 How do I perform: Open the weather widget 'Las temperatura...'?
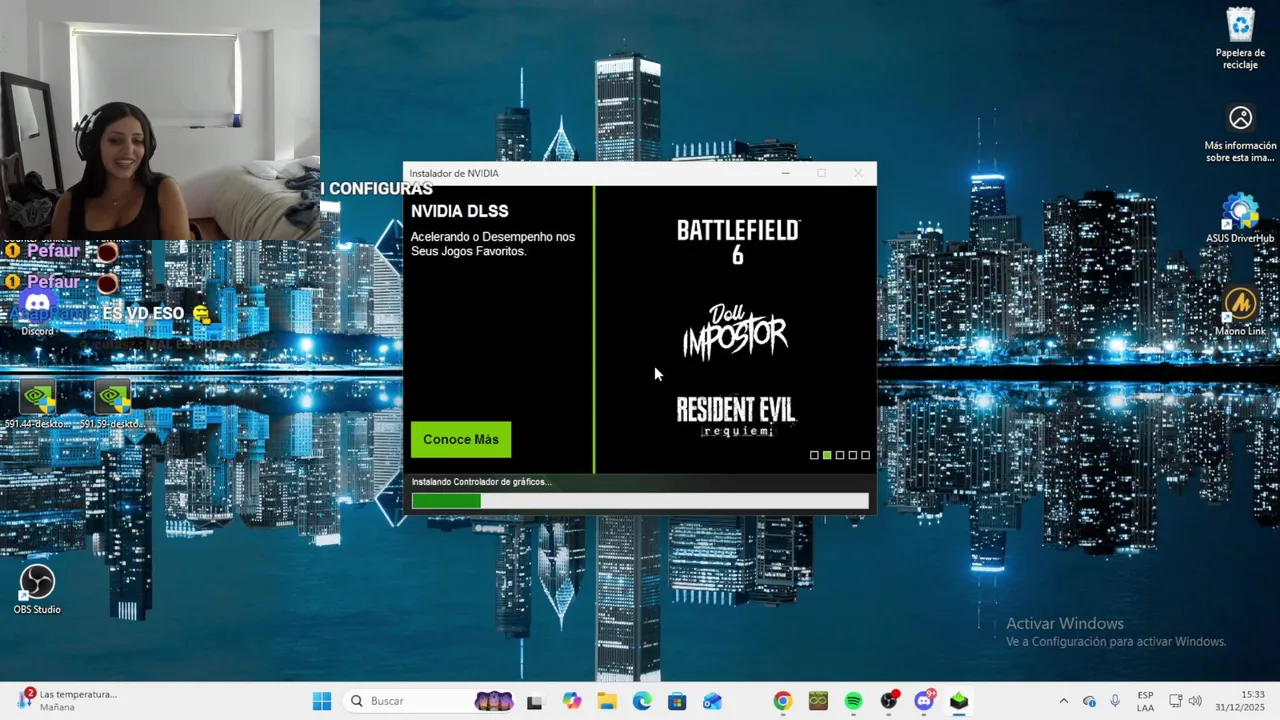pyautogui.click(x=67, y=701)
